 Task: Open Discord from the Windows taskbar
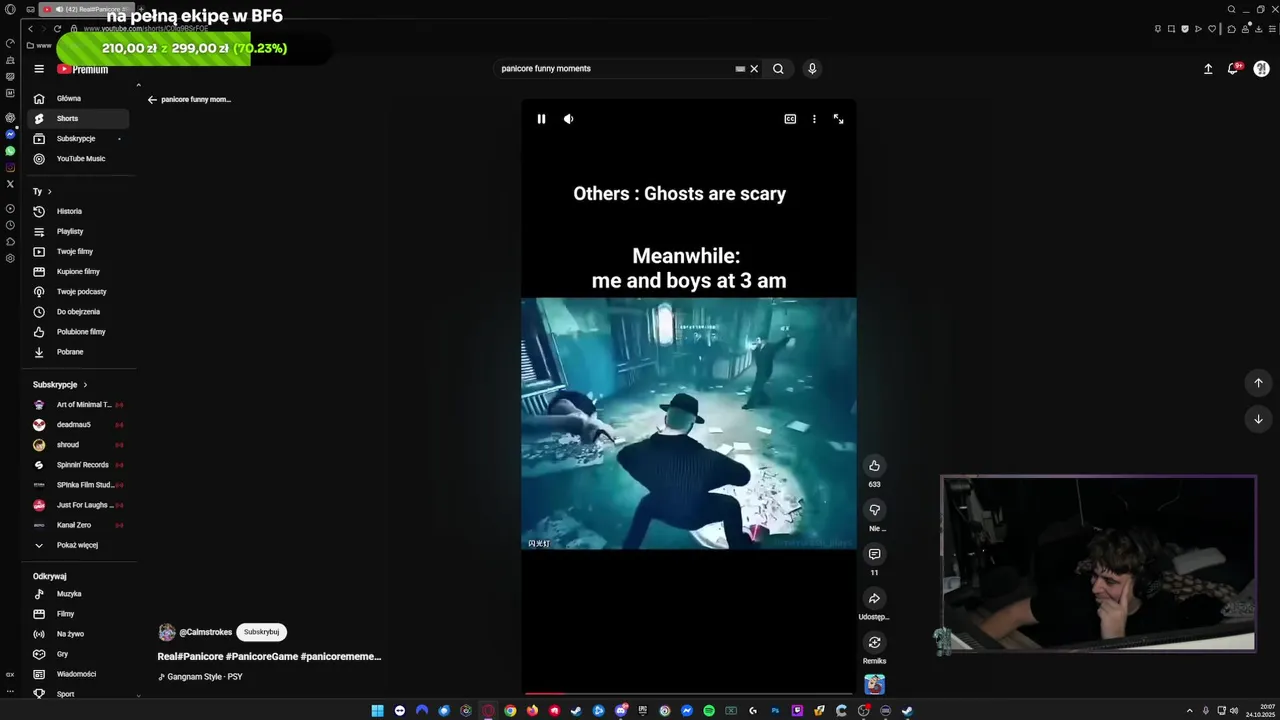pos(621,711)
